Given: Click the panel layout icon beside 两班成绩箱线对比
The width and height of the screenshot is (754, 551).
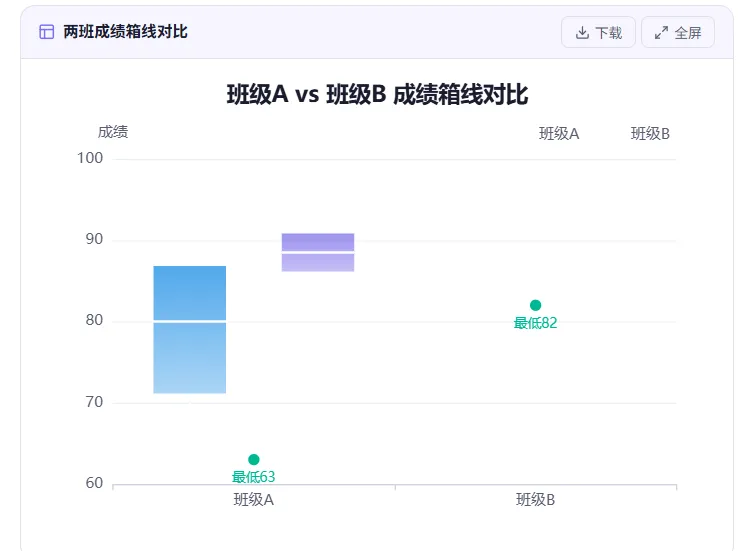Looking at the screenshot, I should [x=47, y=32].
